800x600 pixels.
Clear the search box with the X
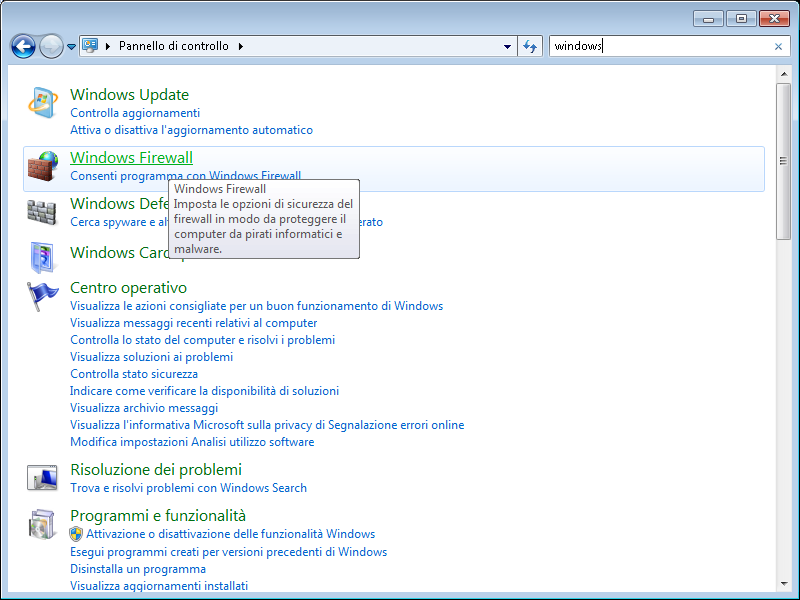tap(778, 46)
